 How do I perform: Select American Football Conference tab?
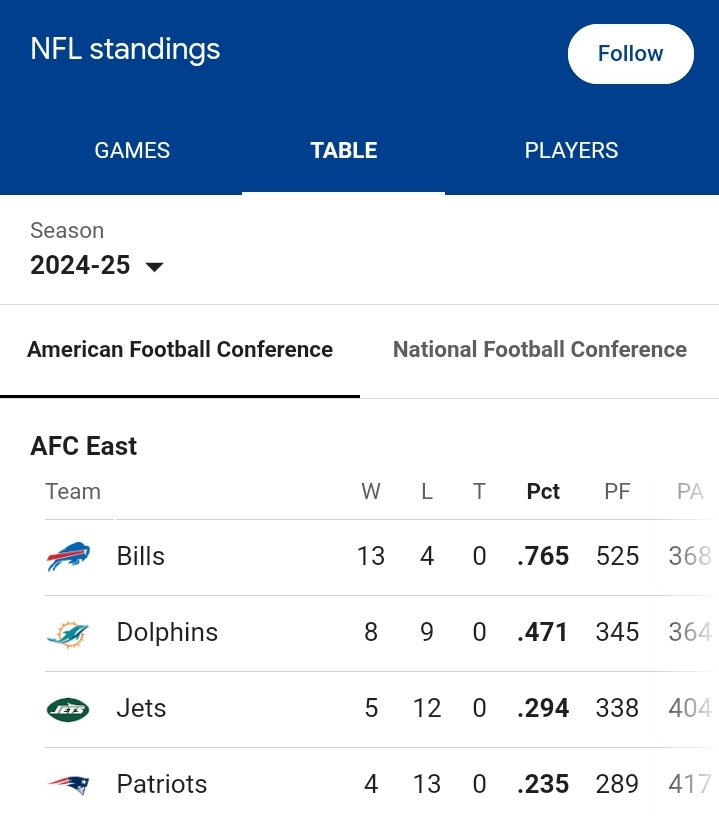(x=180, y=350)
